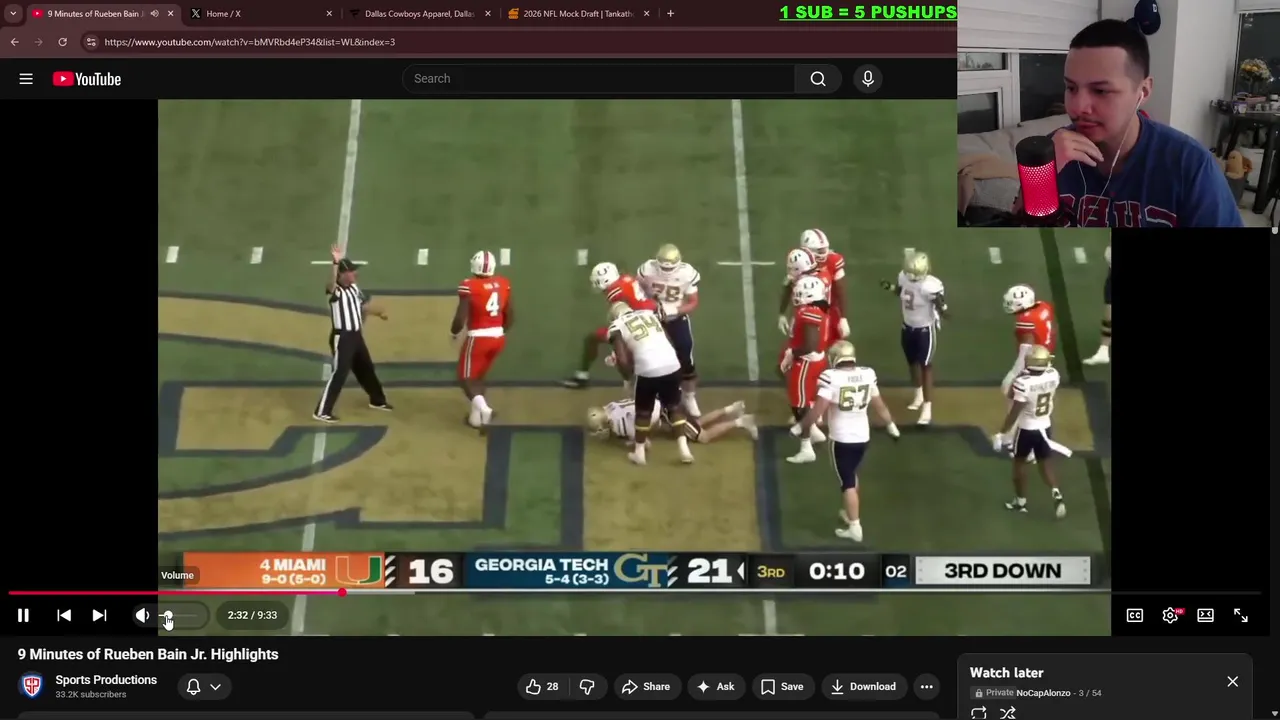Open the tab search dropdown arrow
Image resolution: width=1280 pixels, height=720 pixels.
pos(13,14)
